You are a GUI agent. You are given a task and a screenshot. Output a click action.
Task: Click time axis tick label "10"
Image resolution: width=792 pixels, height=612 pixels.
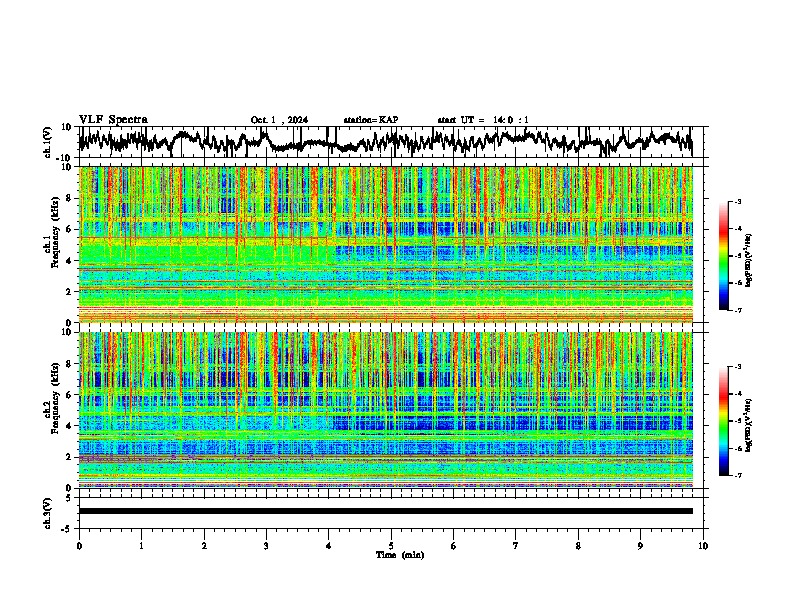pyautogui.click(x=703, y=546)
